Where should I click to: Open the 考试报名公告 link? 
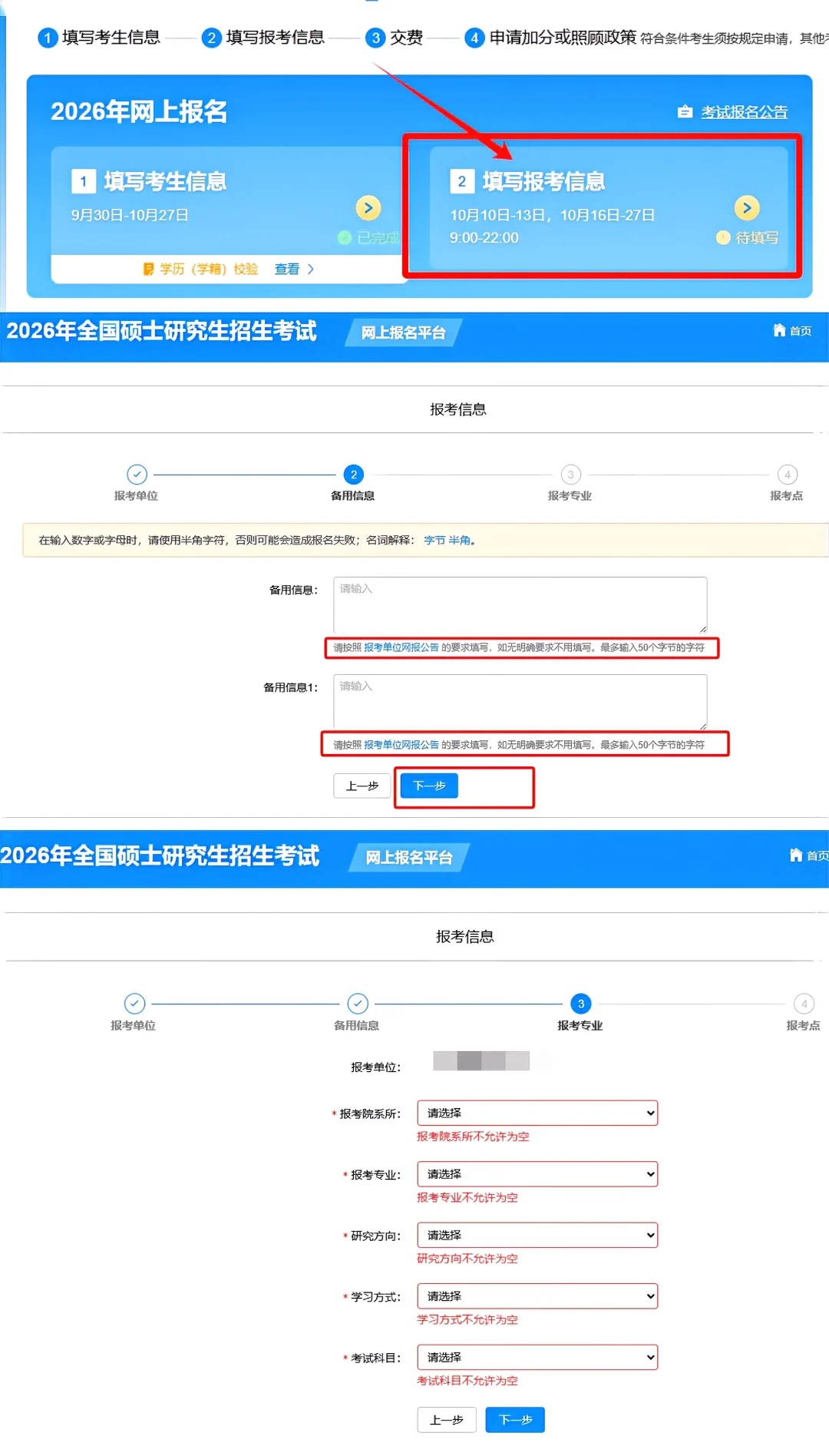tap(744, 112)
